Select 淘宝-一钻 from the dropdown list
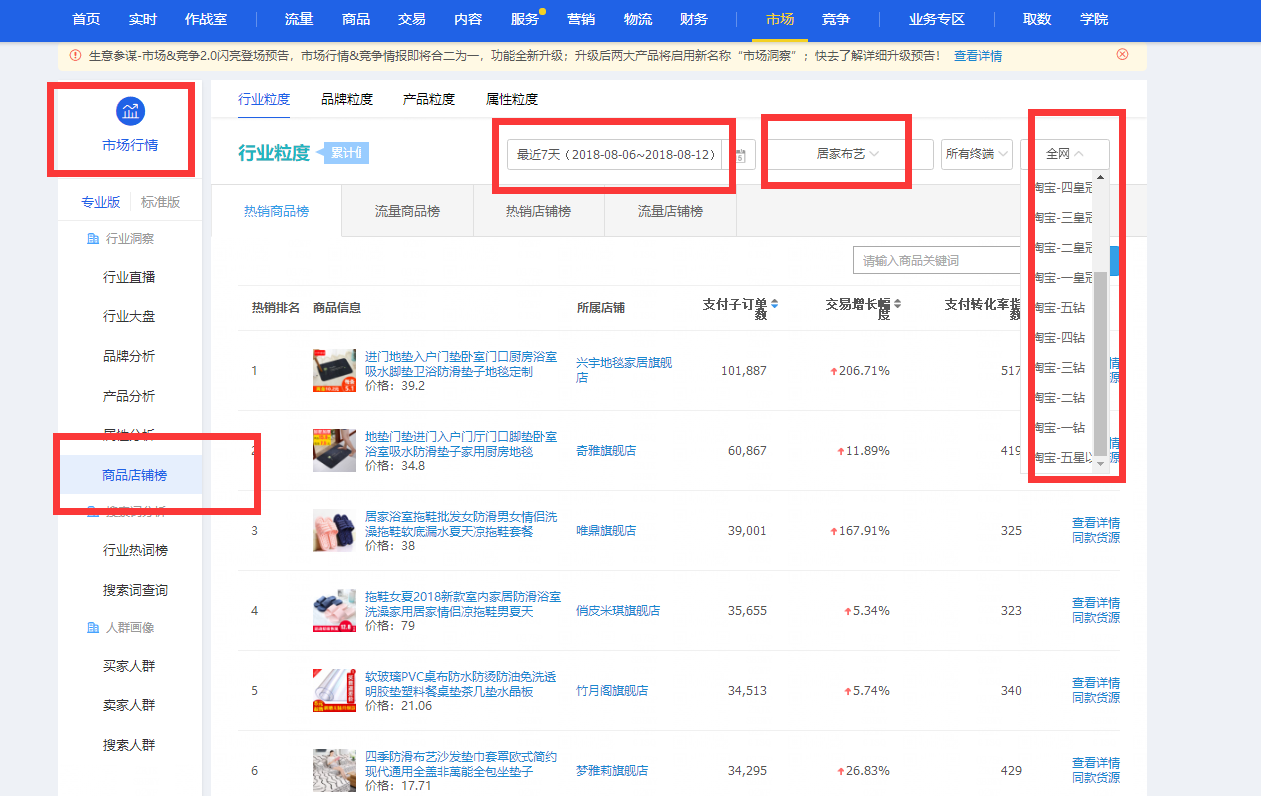 click(x=1059, y=428)
